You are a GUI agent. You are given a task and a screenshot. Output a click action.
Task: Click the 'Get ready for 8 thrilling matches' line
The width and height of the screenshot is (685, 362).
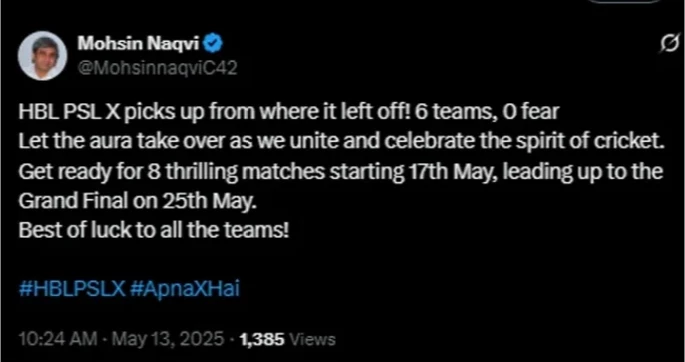coord(341,172)
